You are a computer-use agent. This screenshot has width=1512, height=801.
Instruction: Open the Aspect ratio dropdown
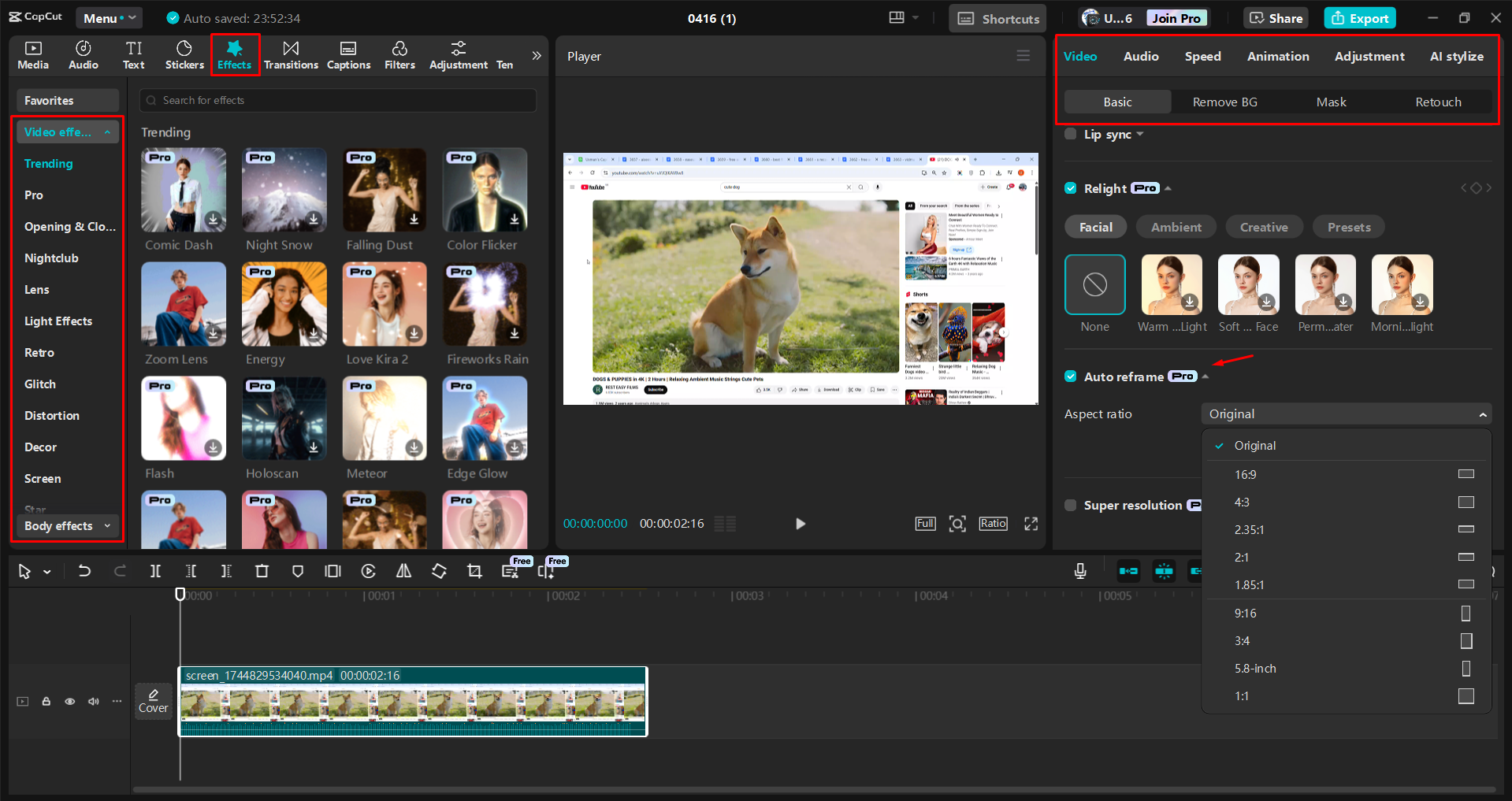coord(1345,413)
